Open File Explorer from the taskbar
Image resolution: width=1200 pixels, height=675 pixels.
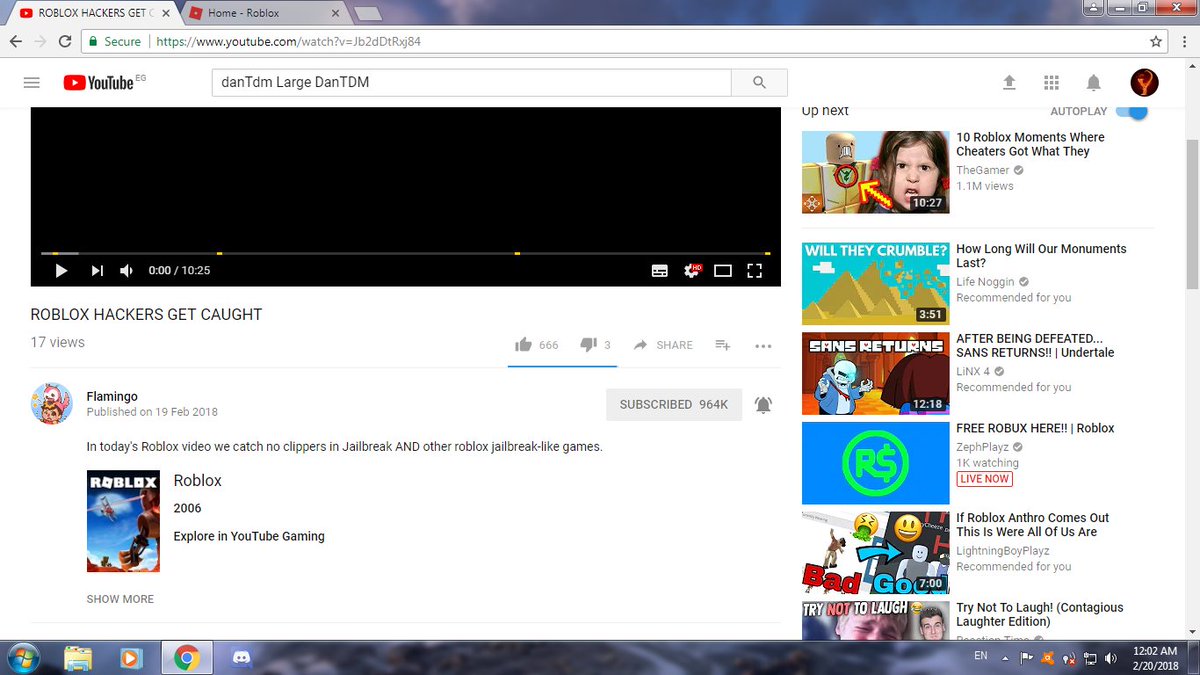pos(79,658)
